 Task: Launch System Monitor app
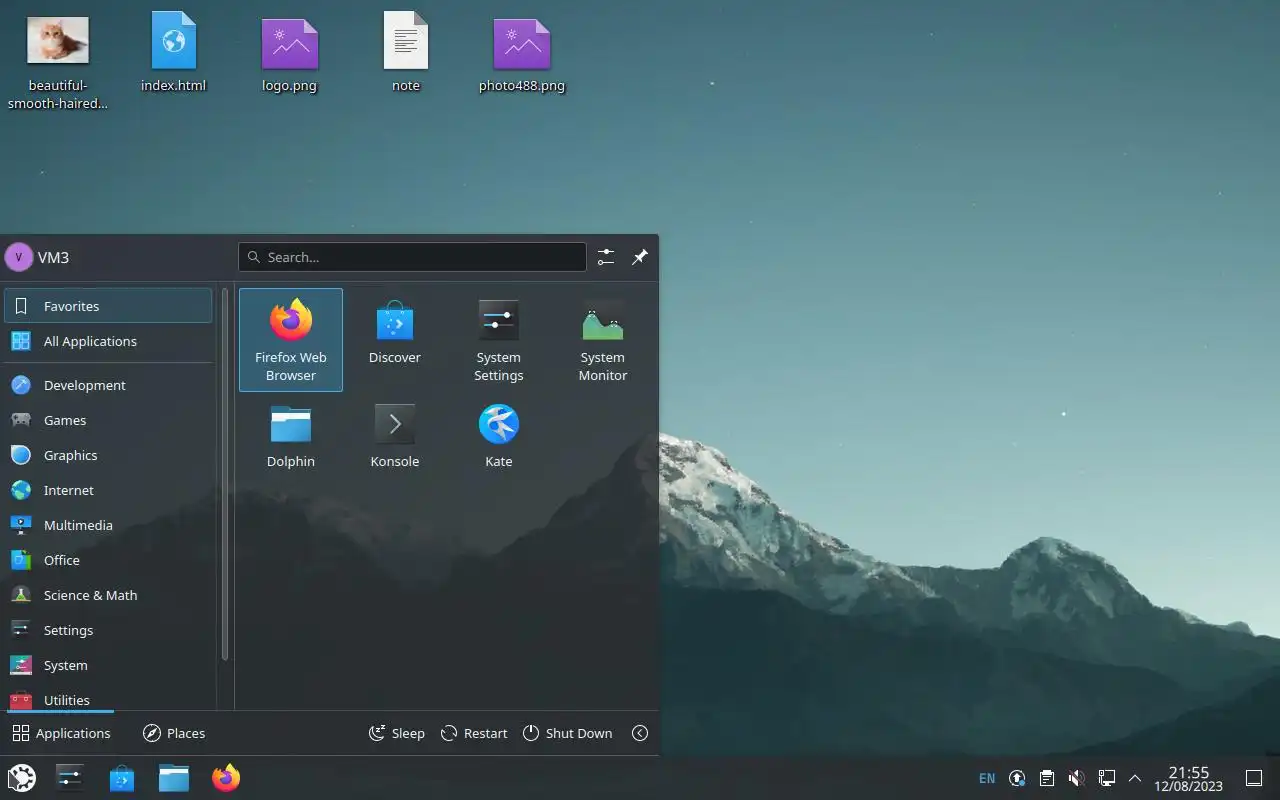click(603, 340)
